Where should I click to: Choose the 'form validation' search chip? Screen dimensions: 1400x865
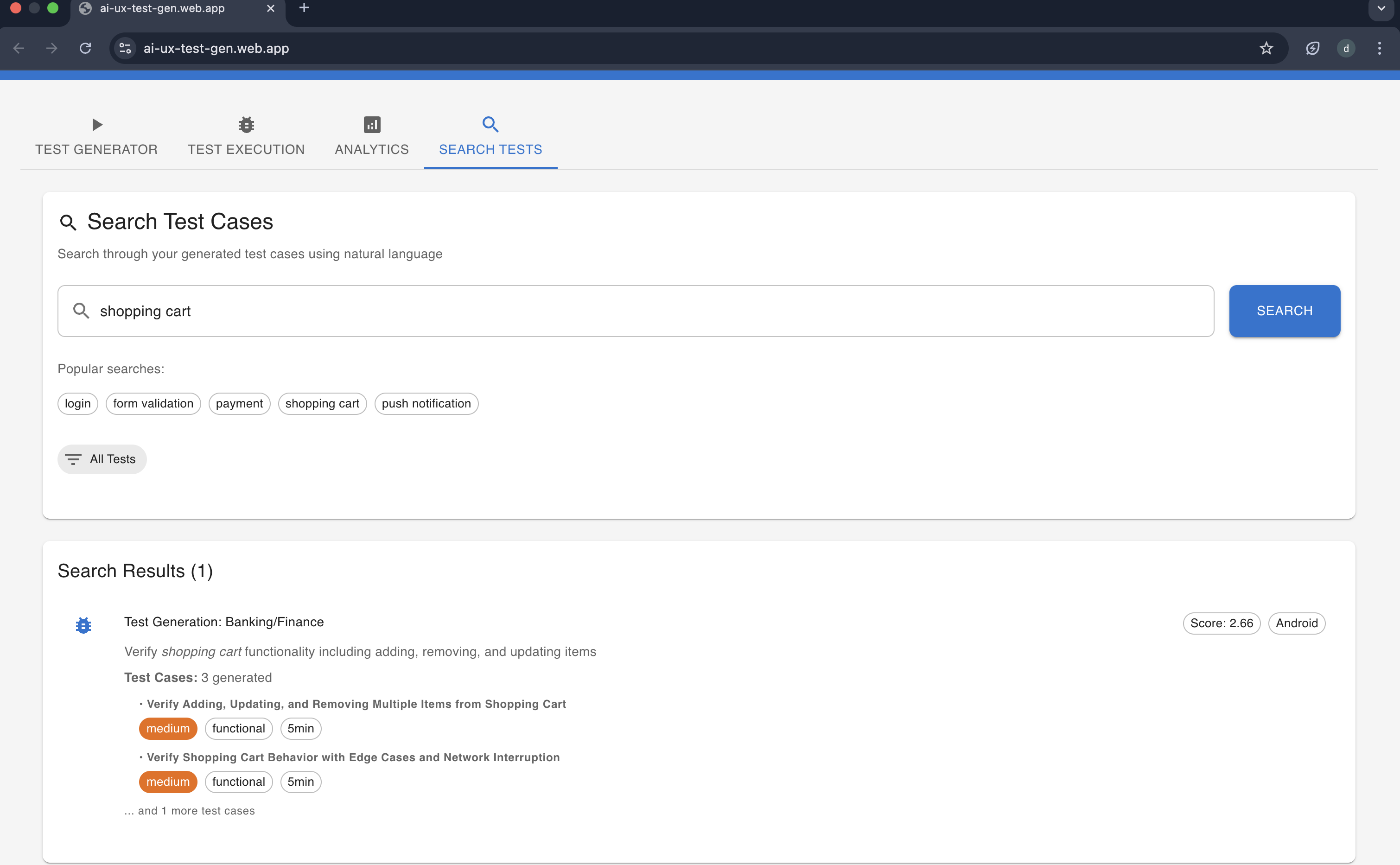click(153, 403)
